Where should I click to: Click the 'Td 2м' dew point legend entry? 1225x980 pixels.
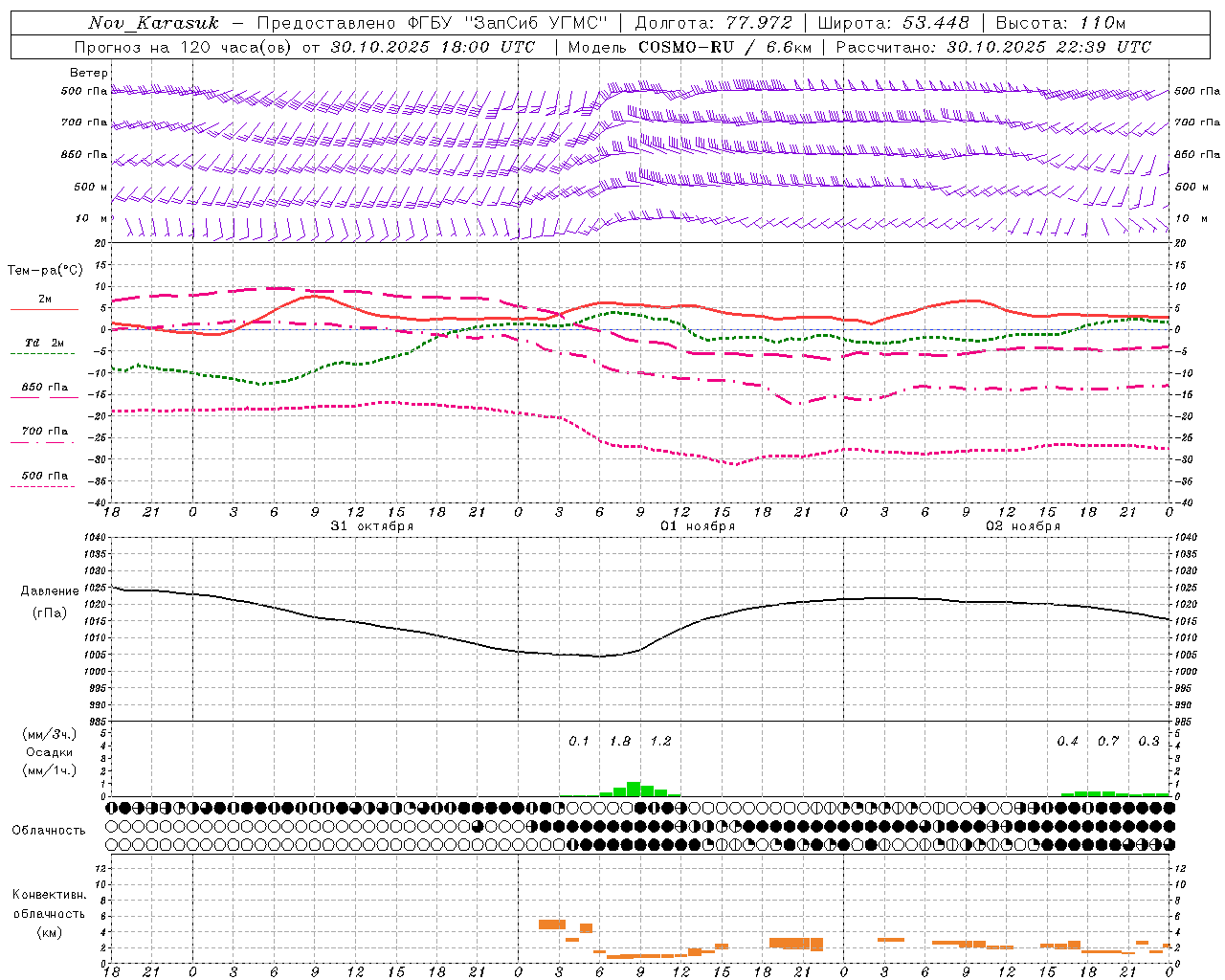point(44,343)
